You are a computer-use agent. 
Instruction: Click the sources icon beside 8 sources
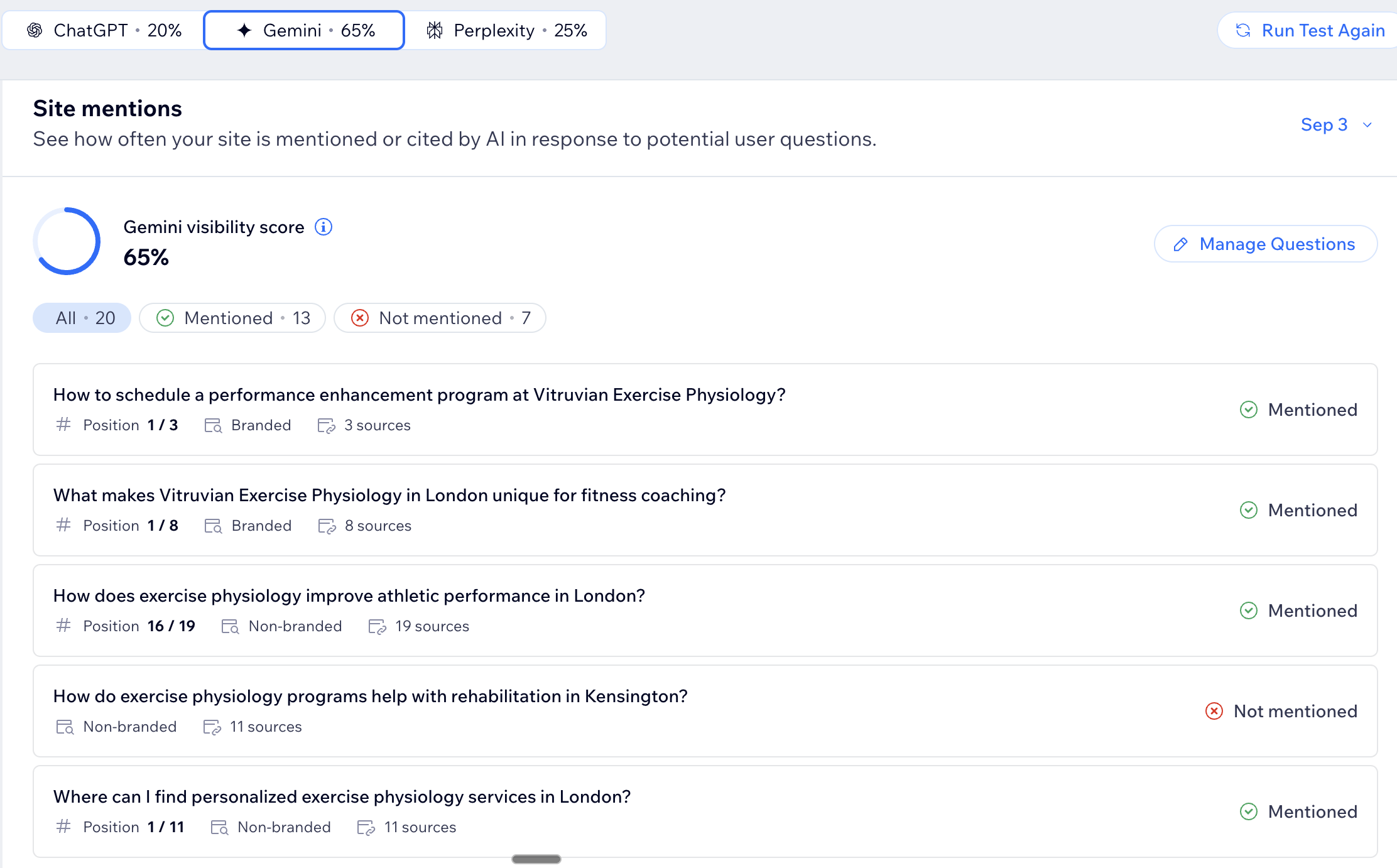pos(327,526)
